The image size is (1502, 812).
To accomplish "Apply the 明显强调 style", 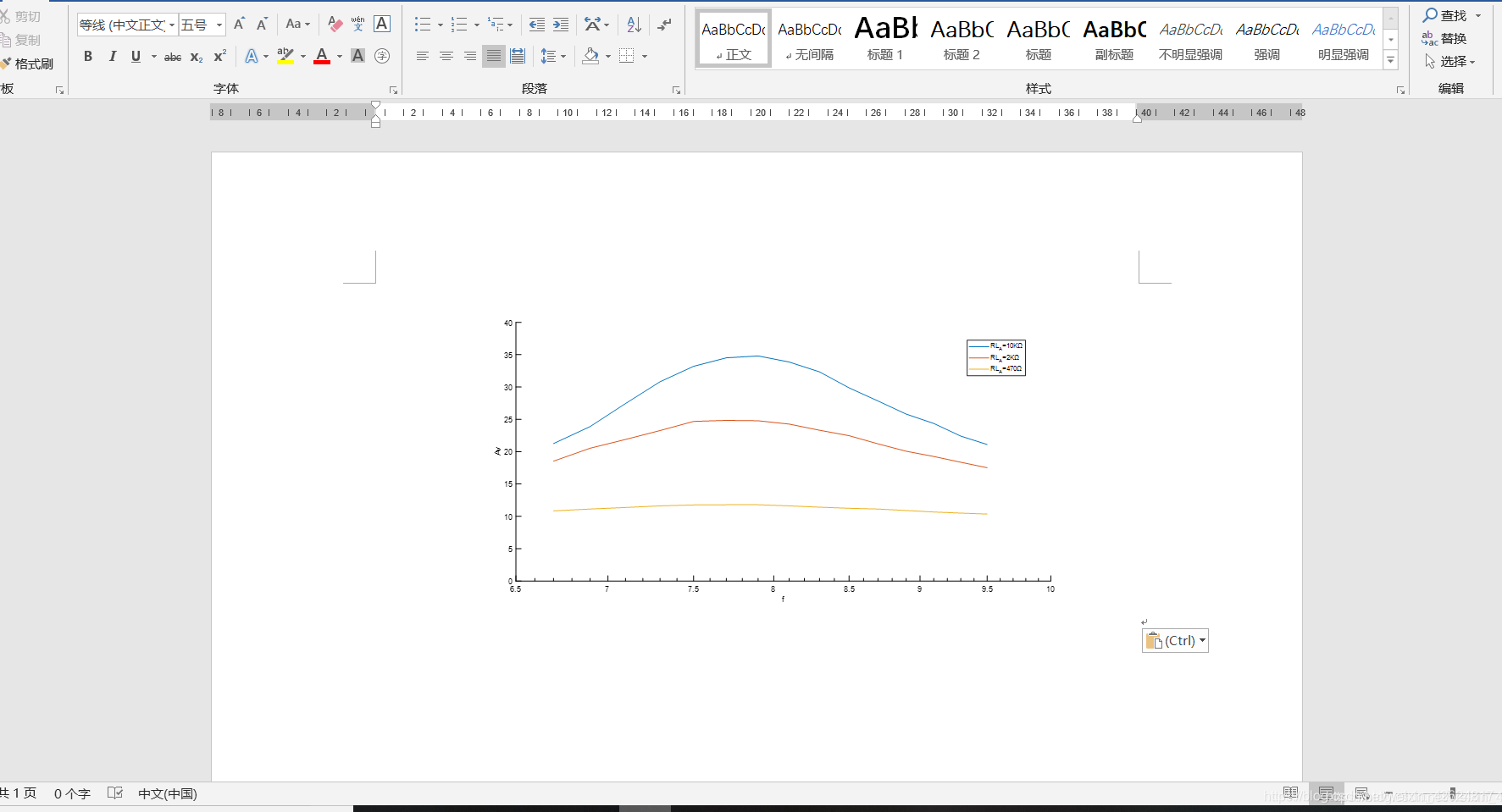I will (1344, 39).
